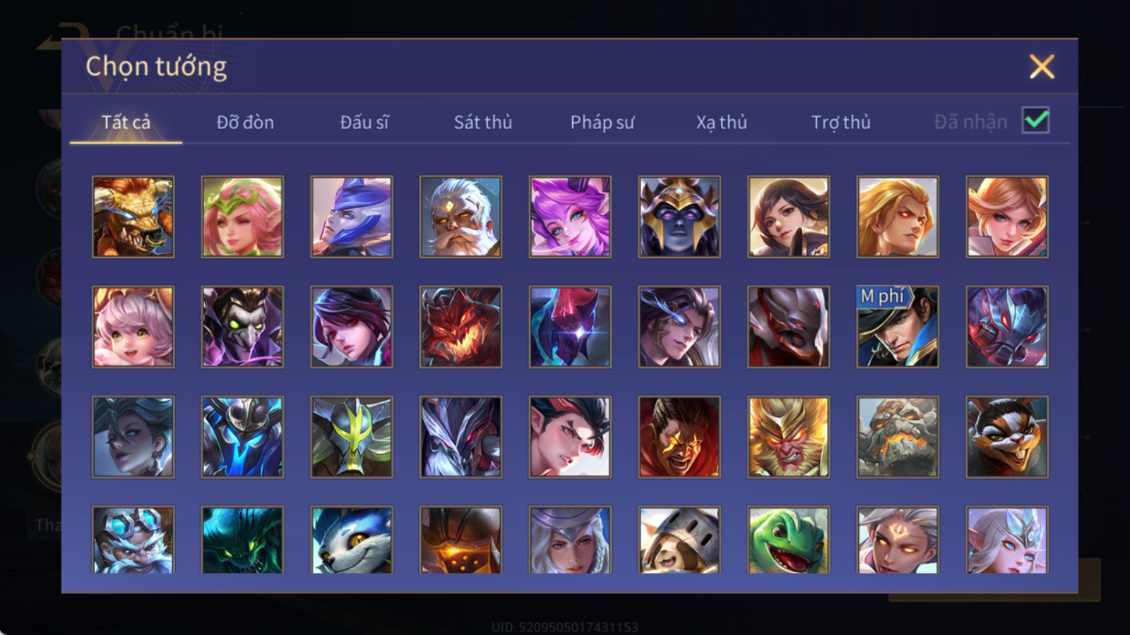The image size is (1130, 635).
Task: Close the 'Chọn tướng' dialog
Action: [x=1041, y=66]
